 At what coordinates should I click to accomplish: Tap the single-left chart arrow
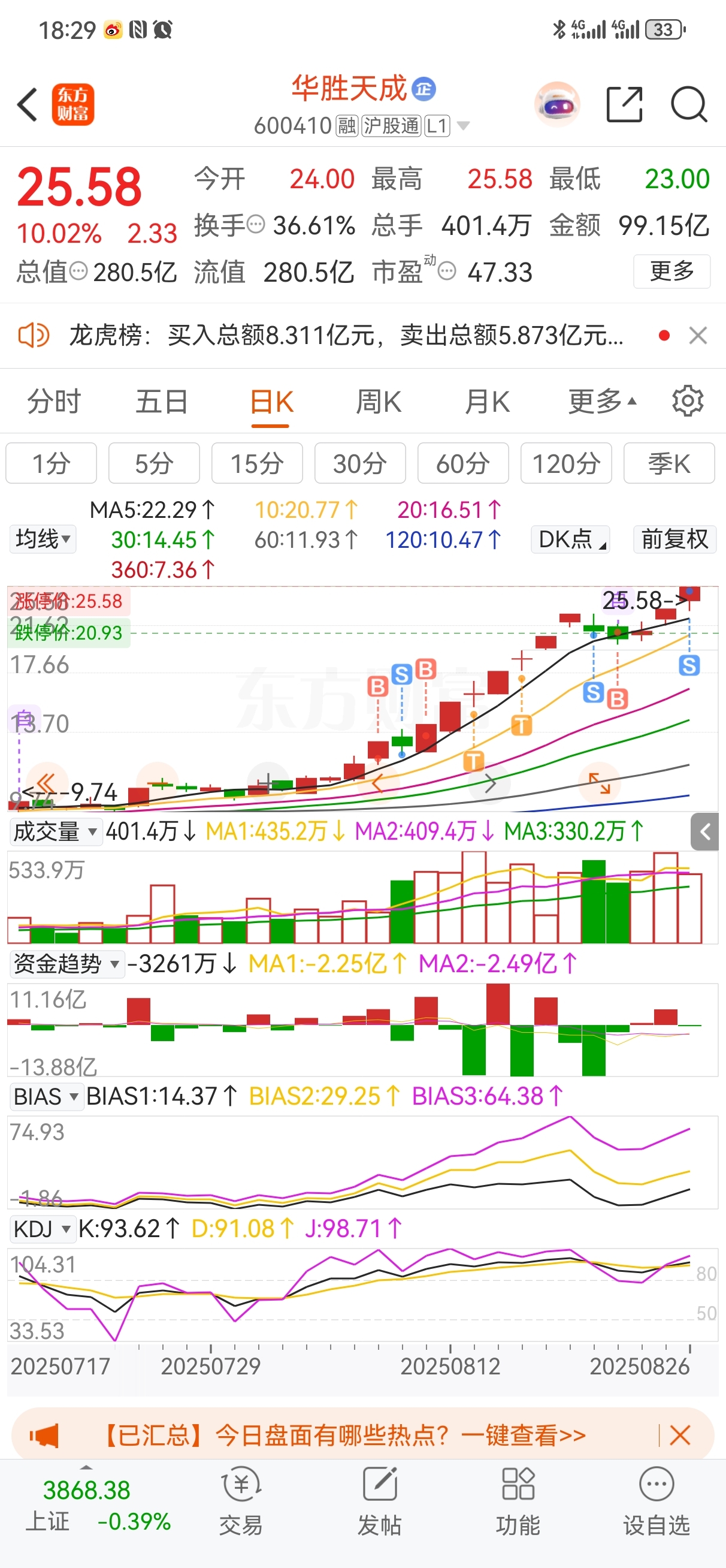point(378,783)
